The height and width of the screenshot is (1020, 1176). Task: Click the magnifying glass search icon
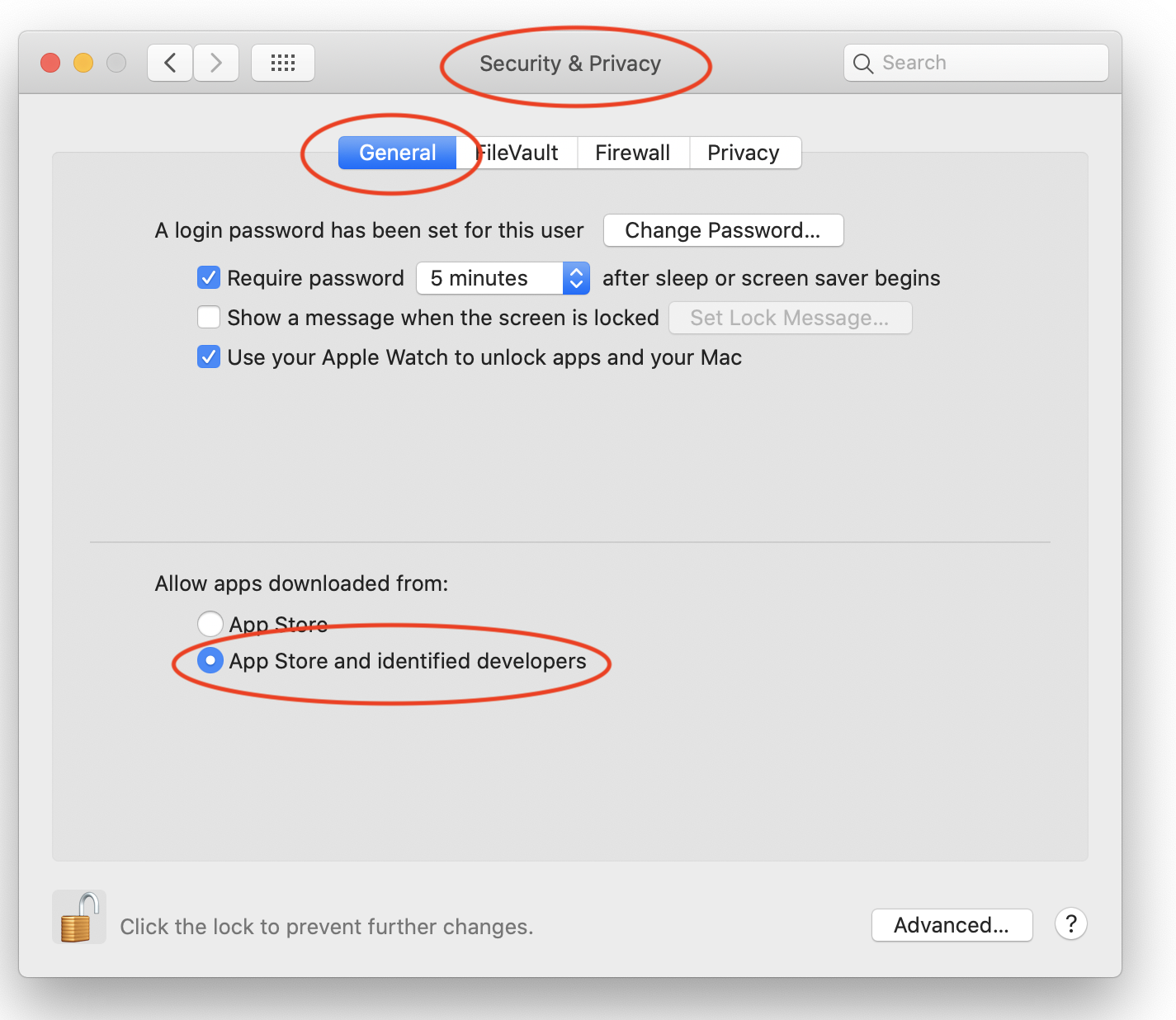[x=863, y=64]
